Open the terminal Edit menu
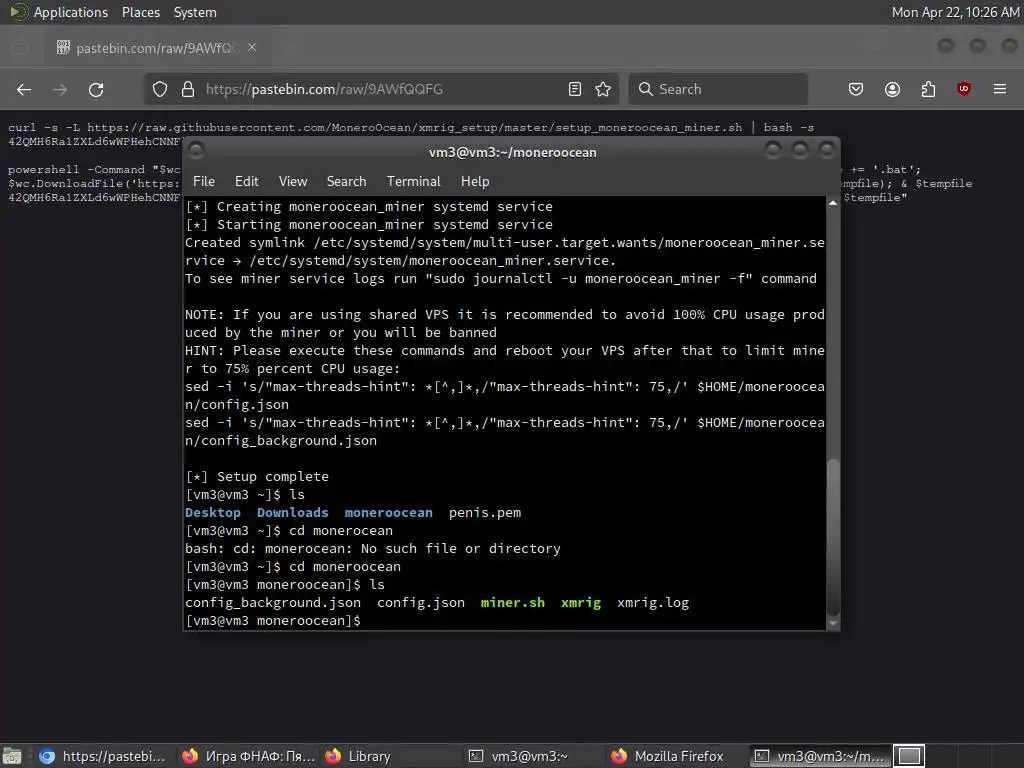 (x=247, y=182)
